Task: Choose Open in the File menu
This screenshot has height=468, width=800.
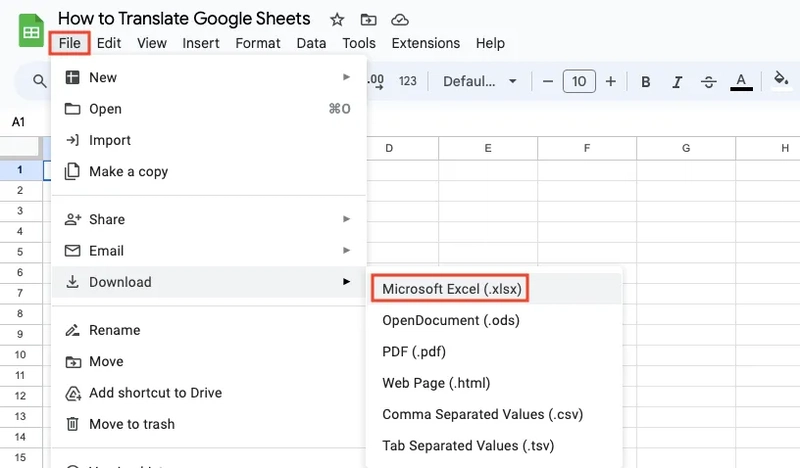Action: coord(209,109)
